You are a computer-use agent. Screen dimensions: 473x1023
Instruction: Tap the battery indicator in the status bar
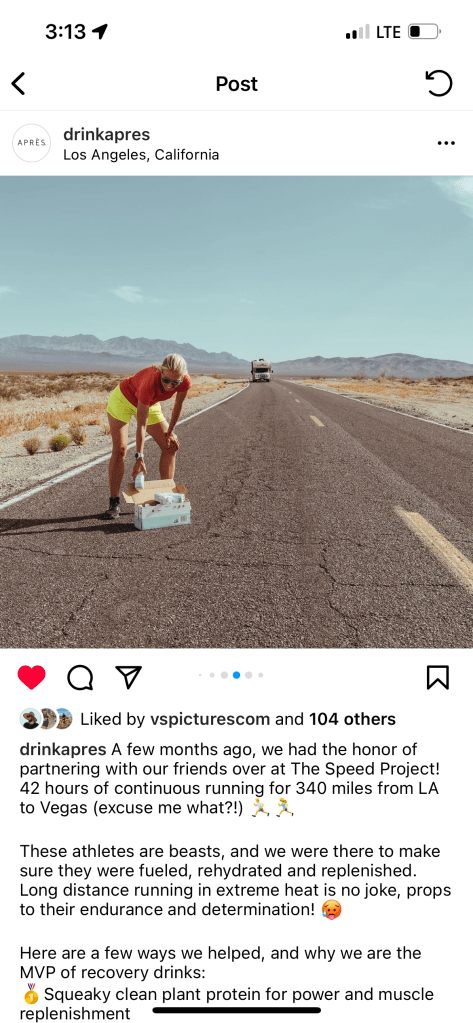click(x=424, y=31)
